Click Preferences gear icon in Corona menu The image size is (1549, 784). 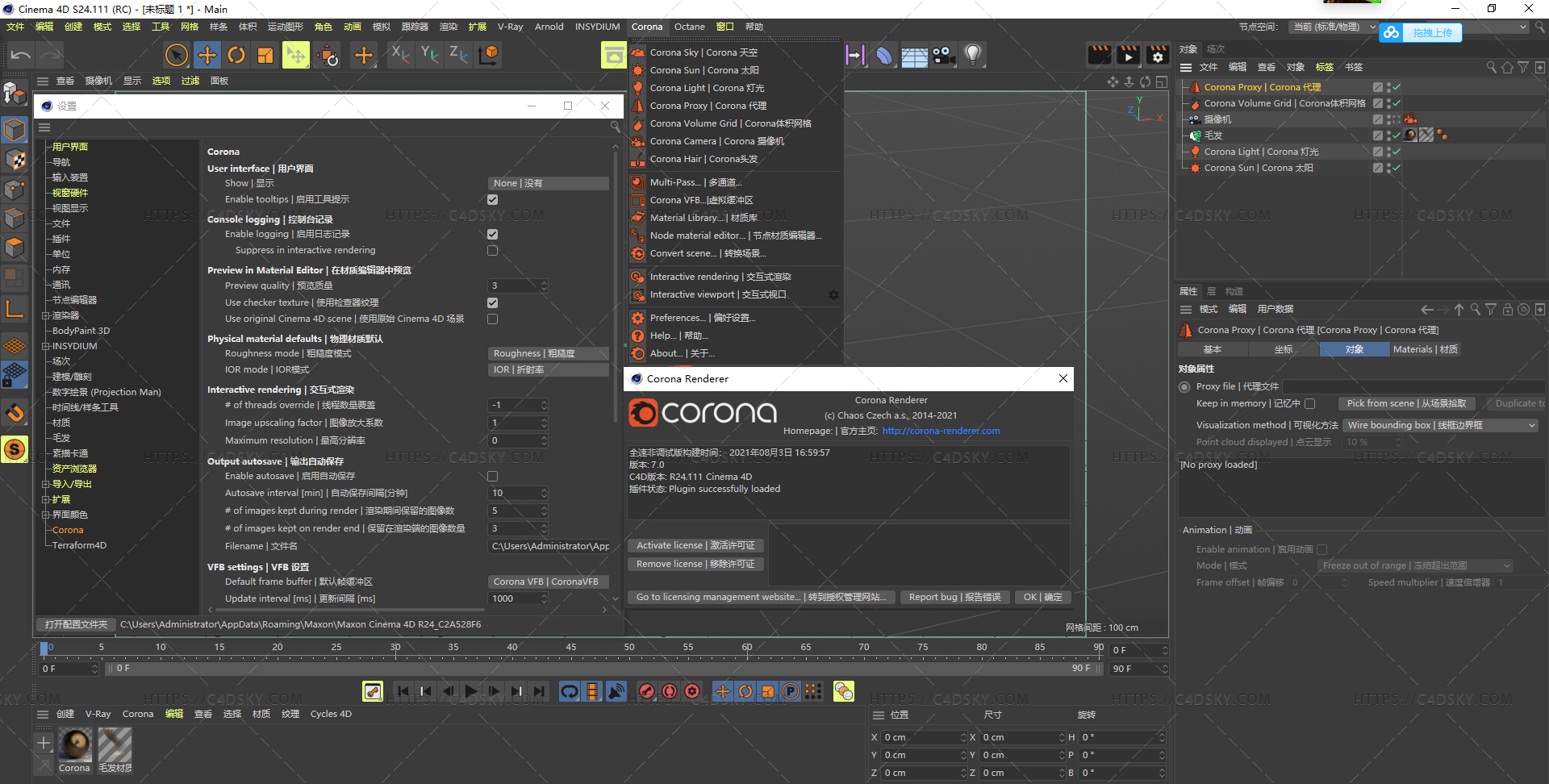pos(638,318)
